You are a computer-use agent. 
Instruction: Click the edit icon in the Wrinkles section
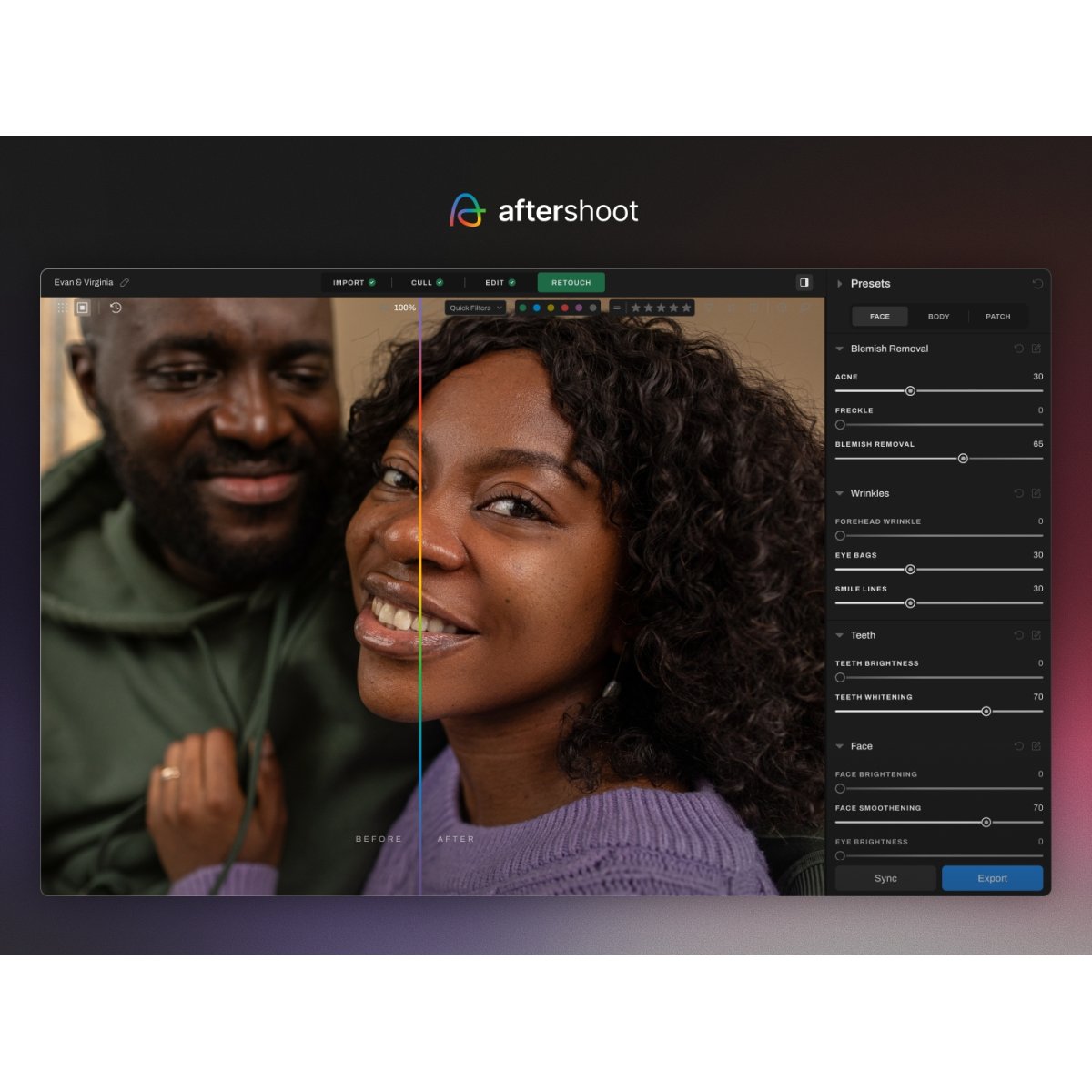coord(1036,493)
